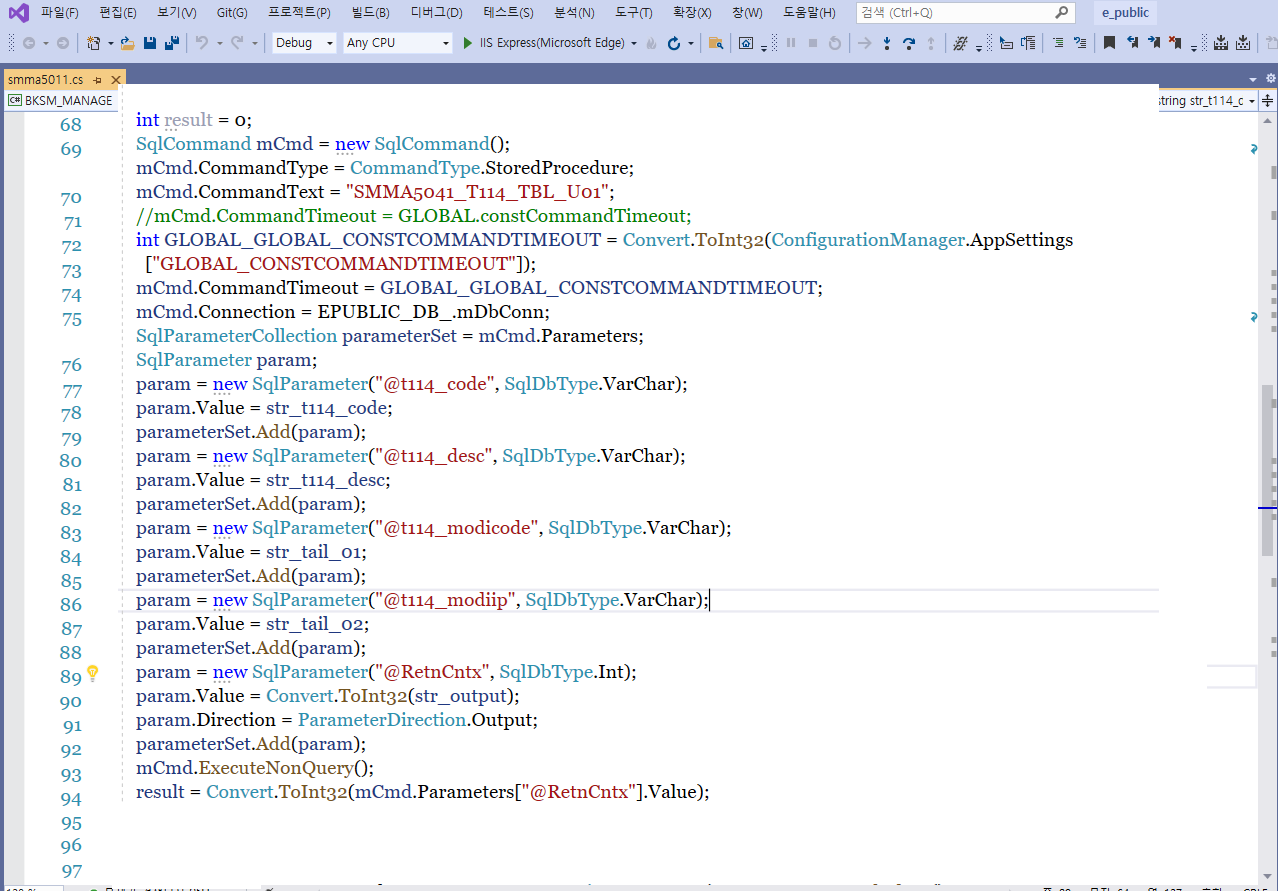Click the search magnifier icon in the search box
The width and height of the screenshot is (1278, 891).
coord(1061,13)
